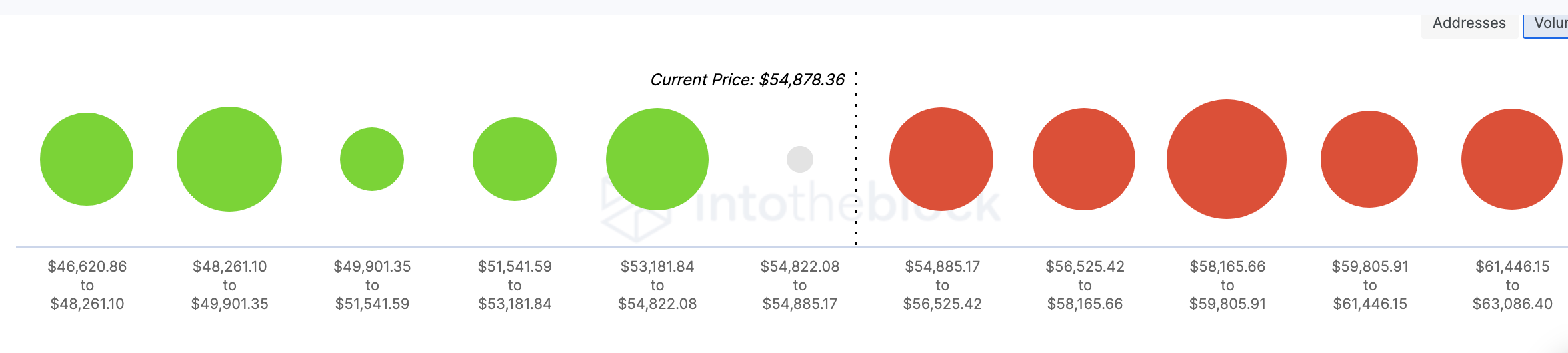Click the red bubble for $54,885.17 to $56,525.42
The image size is (1568, 353).
pyautogui.click(x=941, y=159)
